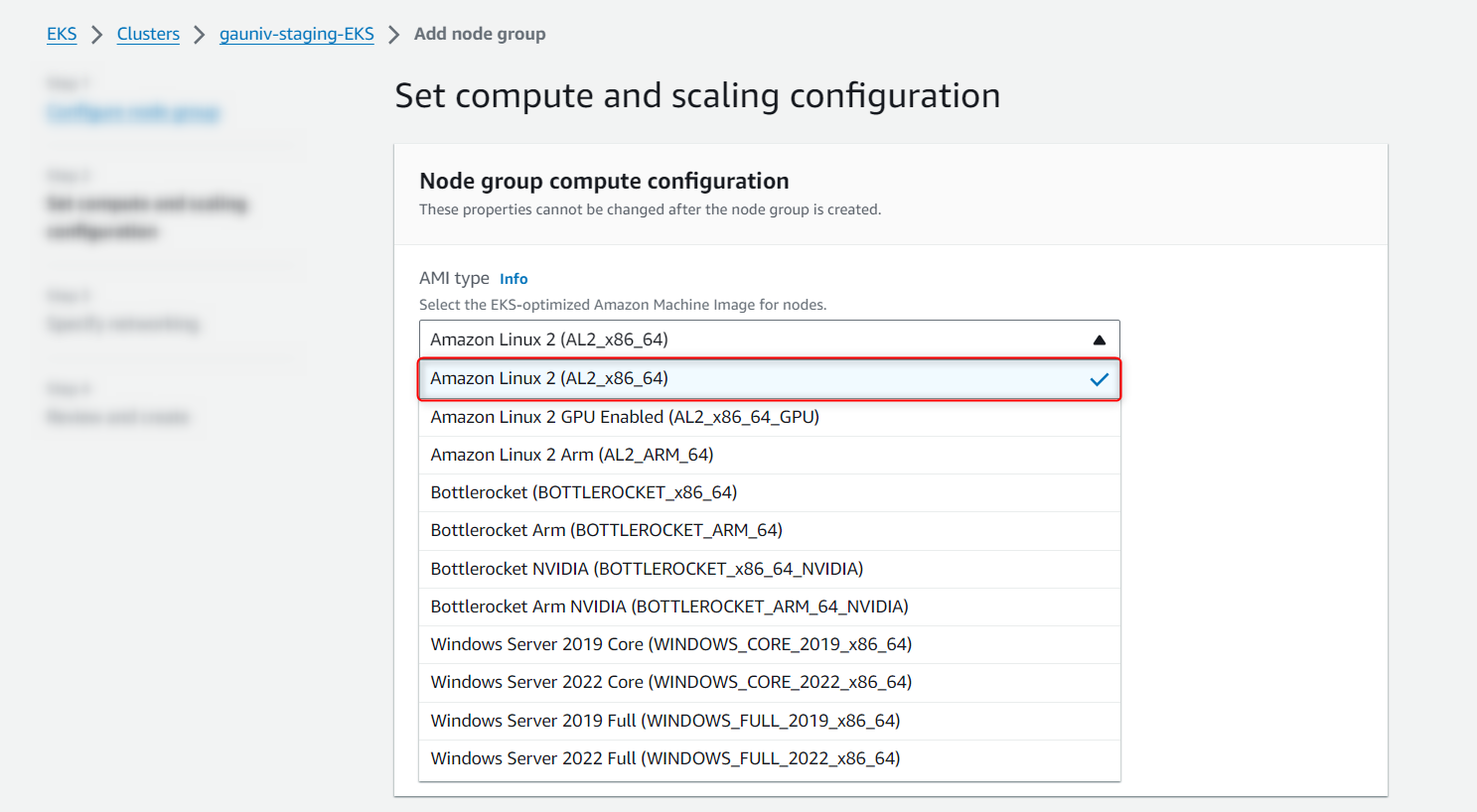Screen dimensions: 1477x812
Task: Choose Windows Server 2022 Core AMI
Action: (670, 682)
